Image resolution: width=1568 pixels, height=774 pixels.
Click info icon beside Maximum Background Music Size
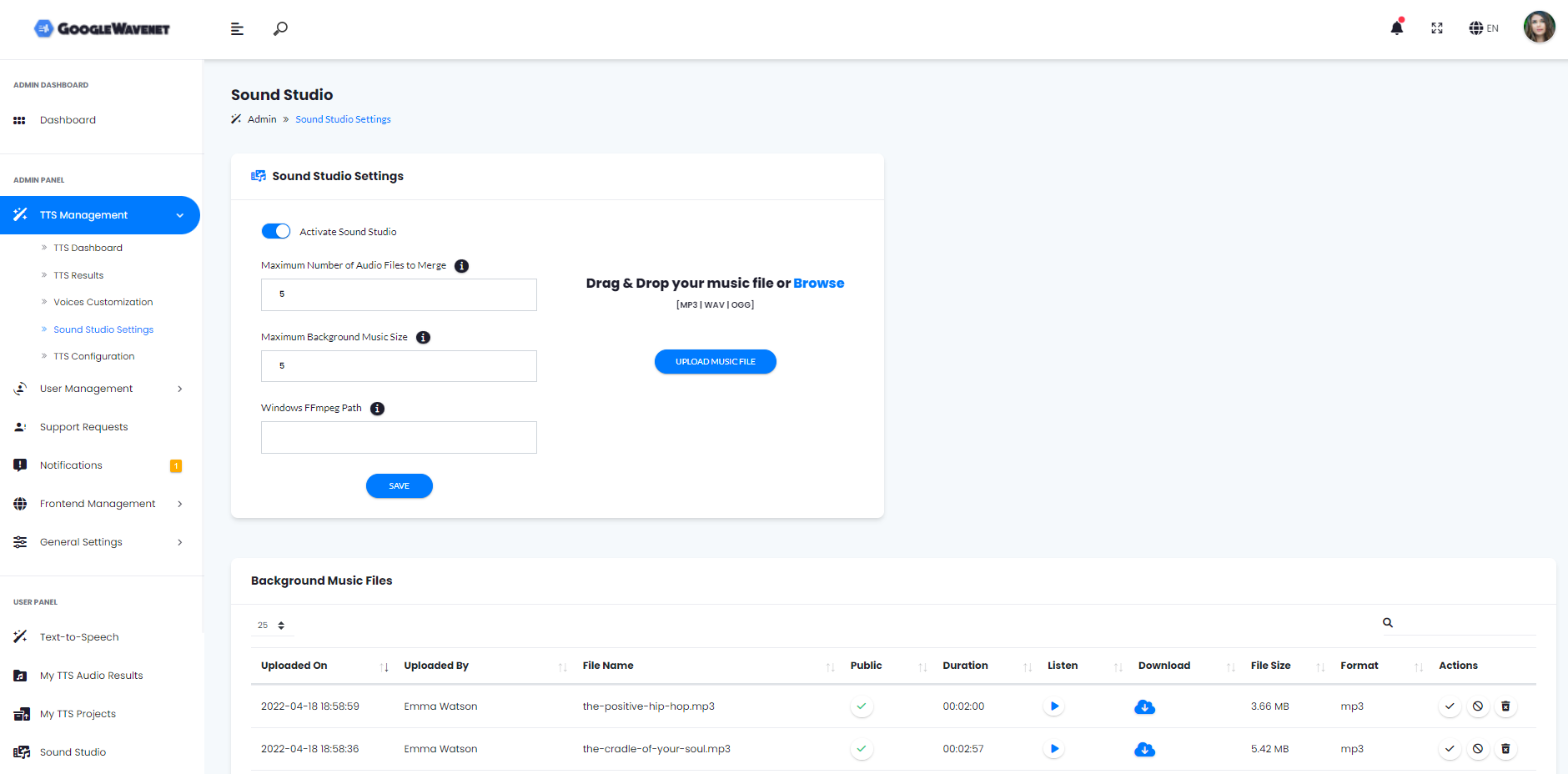point(424,338)
